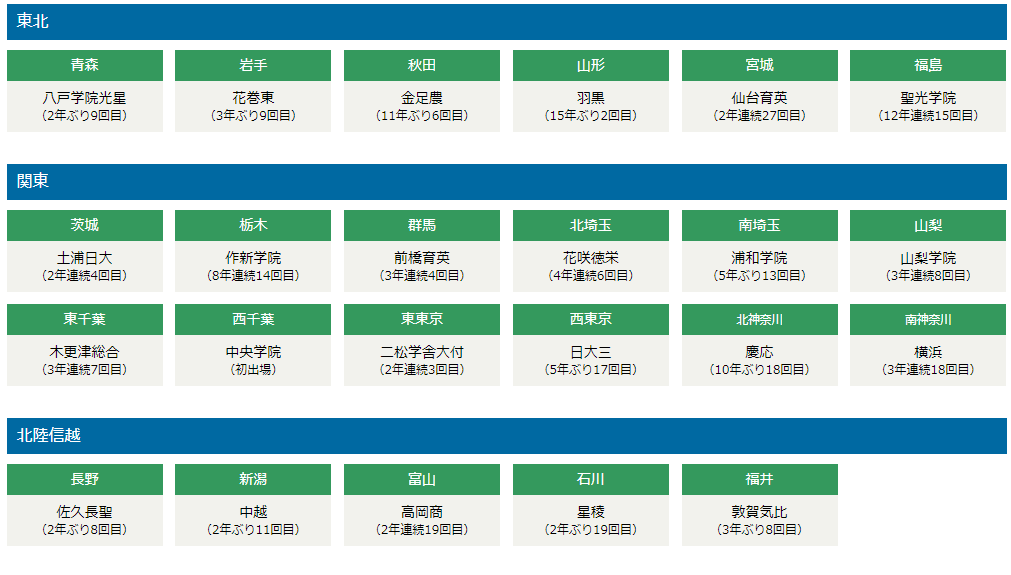1011x575 pixels.
Task: Select the (10年ぶり18回目) text under 慶応
Action: click(760, 369)
